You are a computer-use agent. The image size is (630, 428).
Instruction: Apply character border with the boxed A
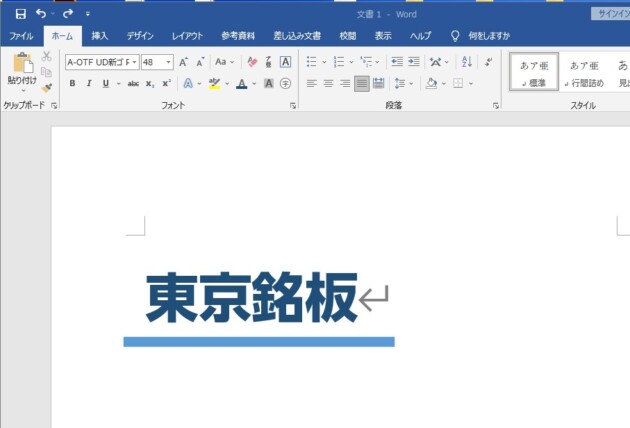point(285,62)
